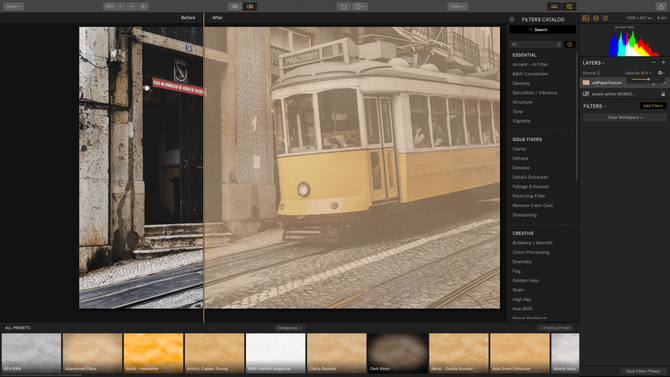
Task: Open the Normal blend mode dropdown
Action: [591, 73]
